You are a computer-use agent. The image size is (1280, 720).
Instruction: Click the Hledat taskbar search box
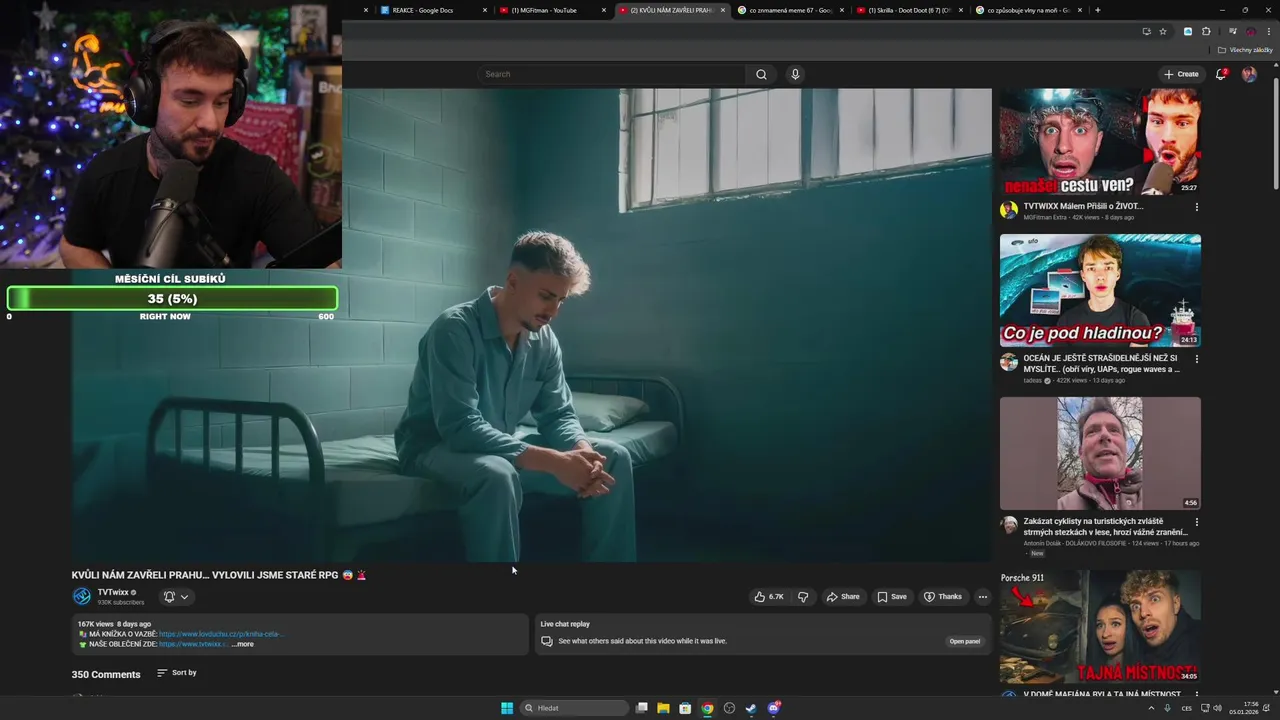pyautogui.click(x=576, y=708)
